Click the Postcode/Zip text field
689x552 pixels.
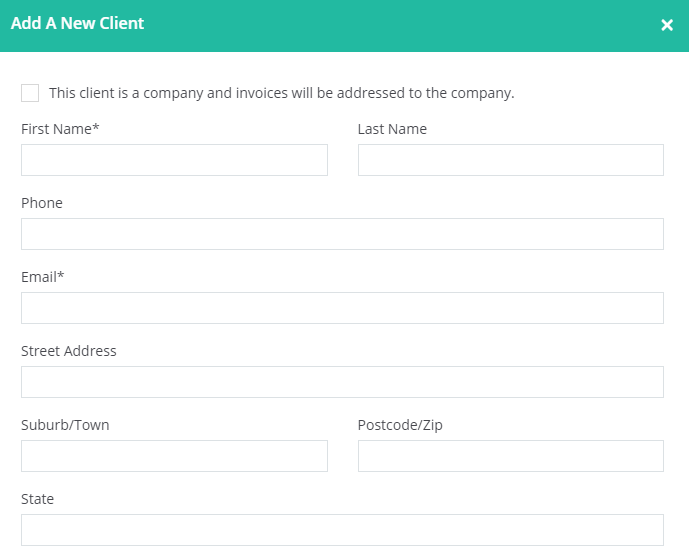click(511, 456)
